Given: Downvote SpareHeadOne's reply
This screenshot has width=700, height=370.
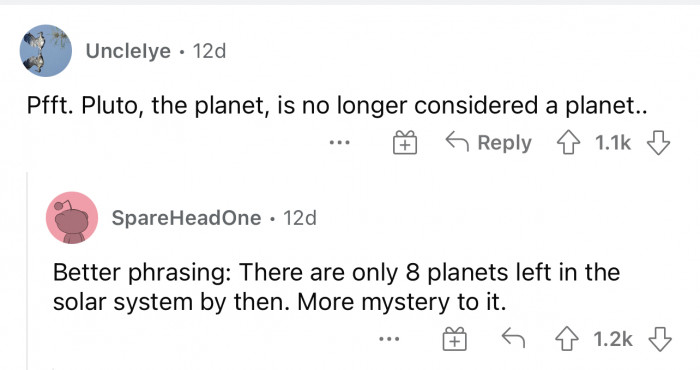Looking at the screenshot, I should tap(660, 339).
